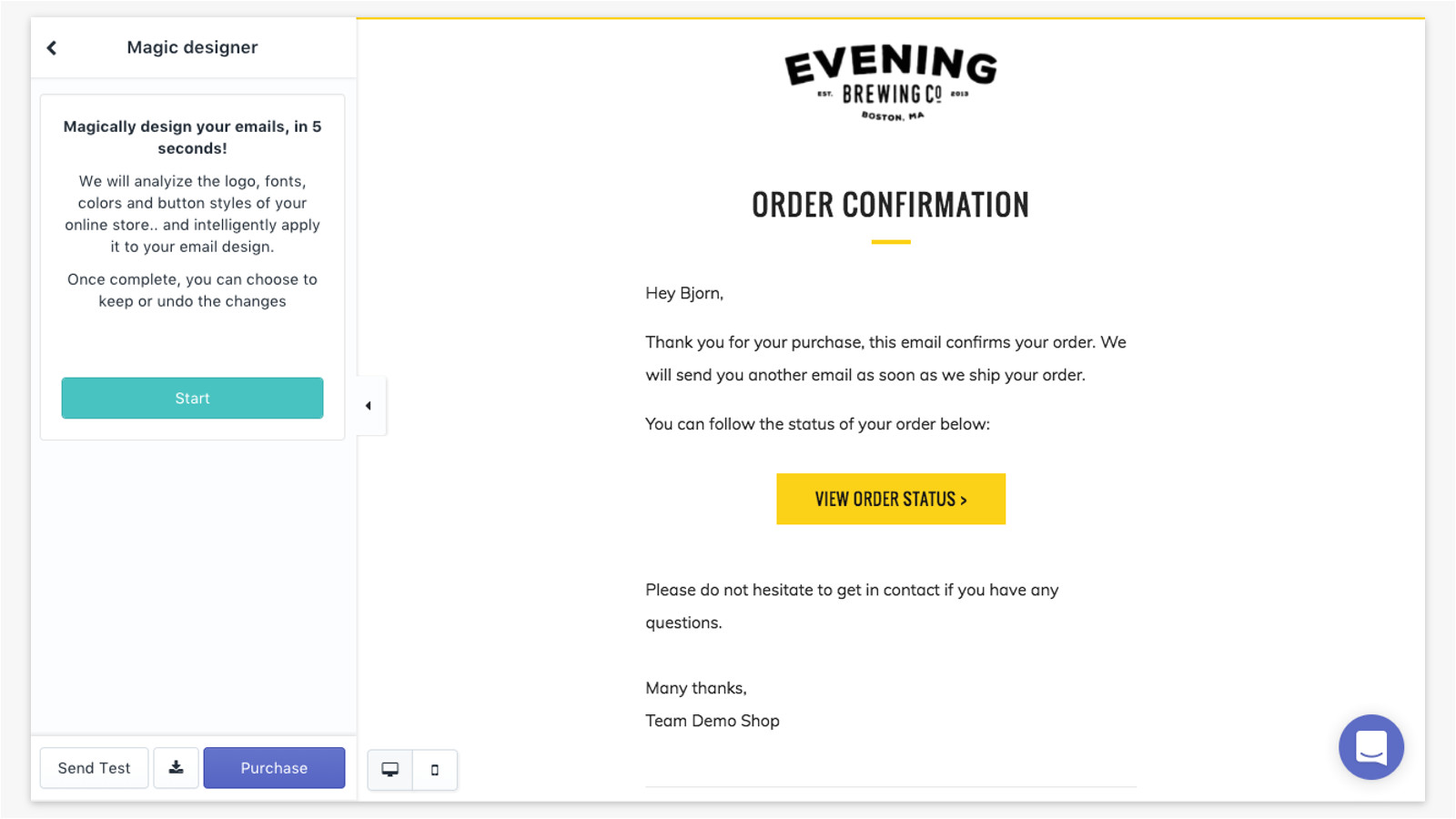The width and height of the screenshot is (1456, 819).
Task: Click the "Team Demo Shop" sign-off text
Action: 713,721
